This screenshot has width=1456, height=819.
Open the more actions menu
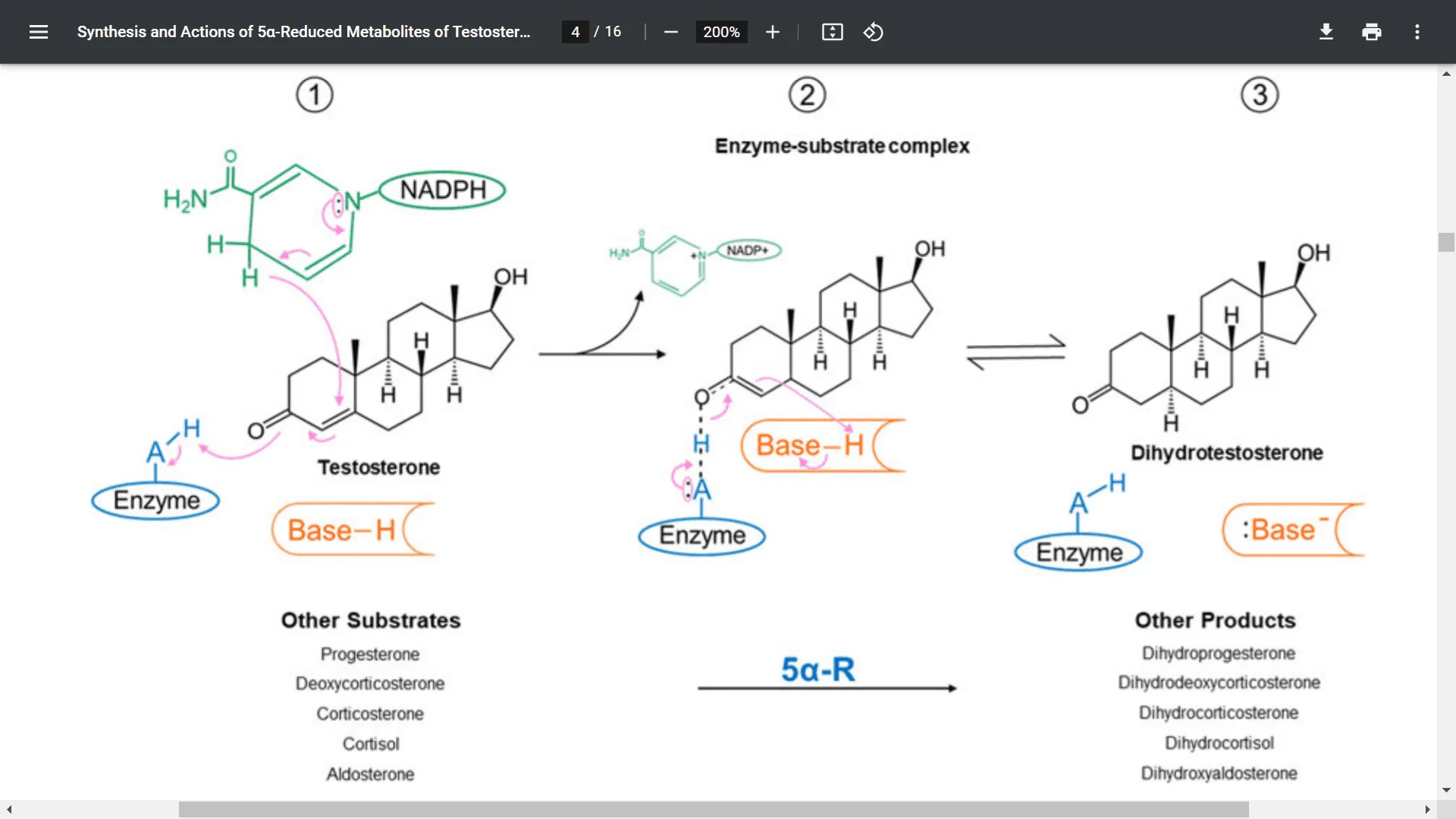coord(1417,32)
